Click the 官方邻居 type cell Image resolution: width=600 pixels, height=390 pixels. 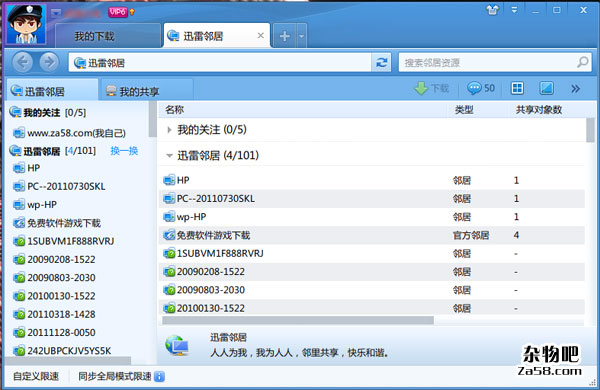pos(471,235)
